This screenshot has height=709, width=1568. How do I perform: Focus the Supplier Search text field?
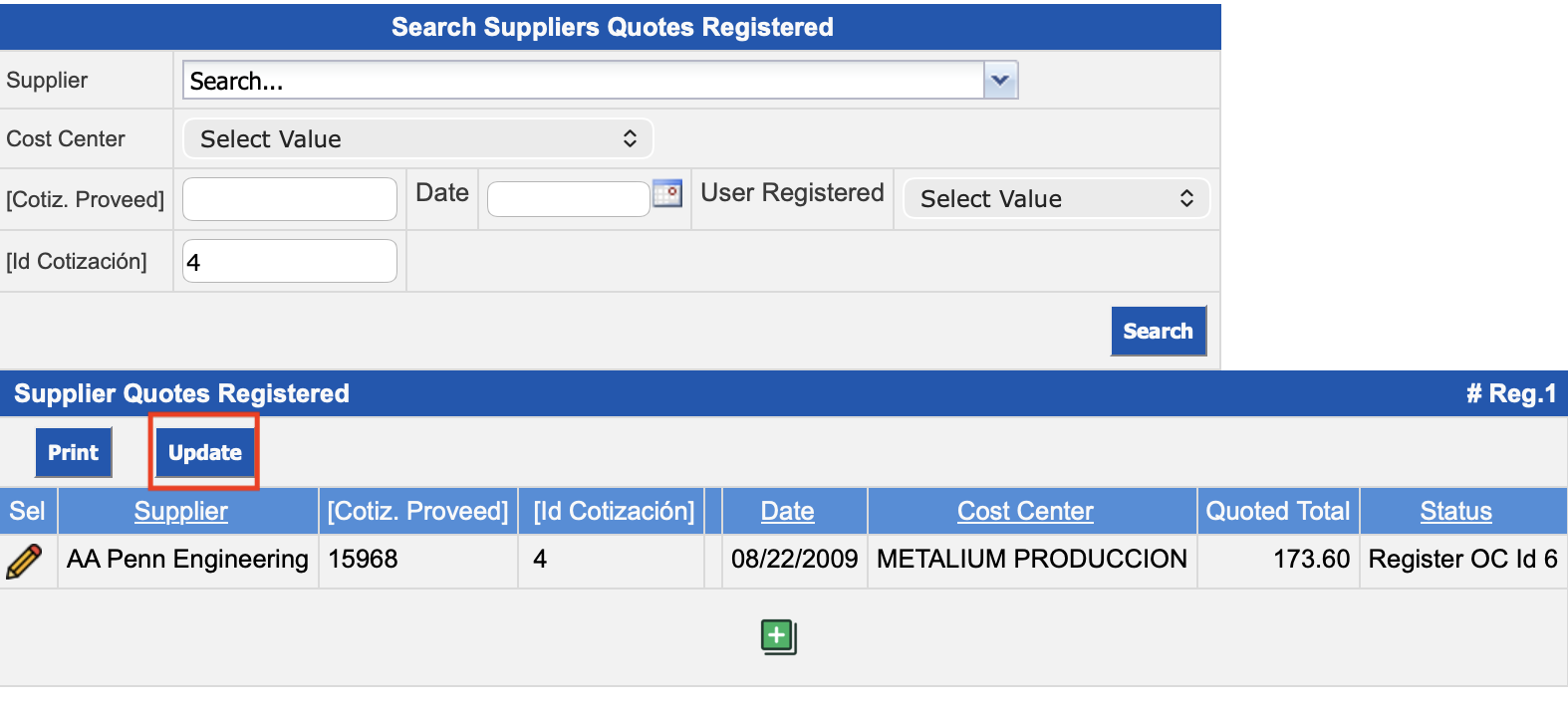[x=583, y=81]
